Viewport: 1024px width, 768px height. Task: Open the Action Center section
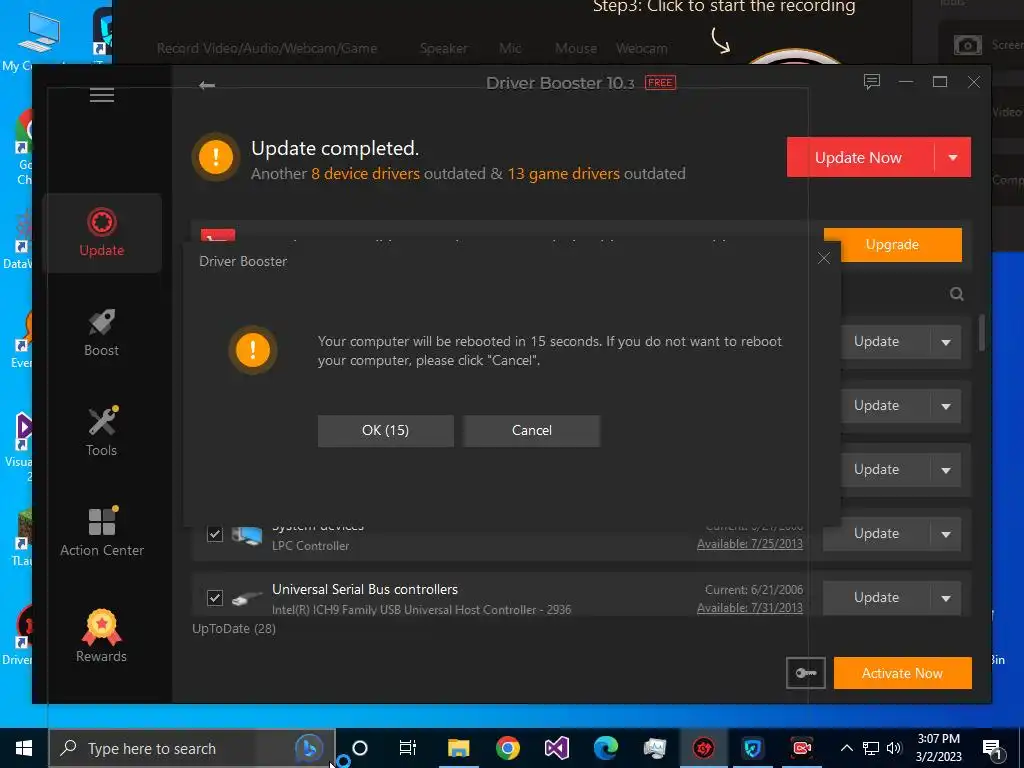point(102,532)
